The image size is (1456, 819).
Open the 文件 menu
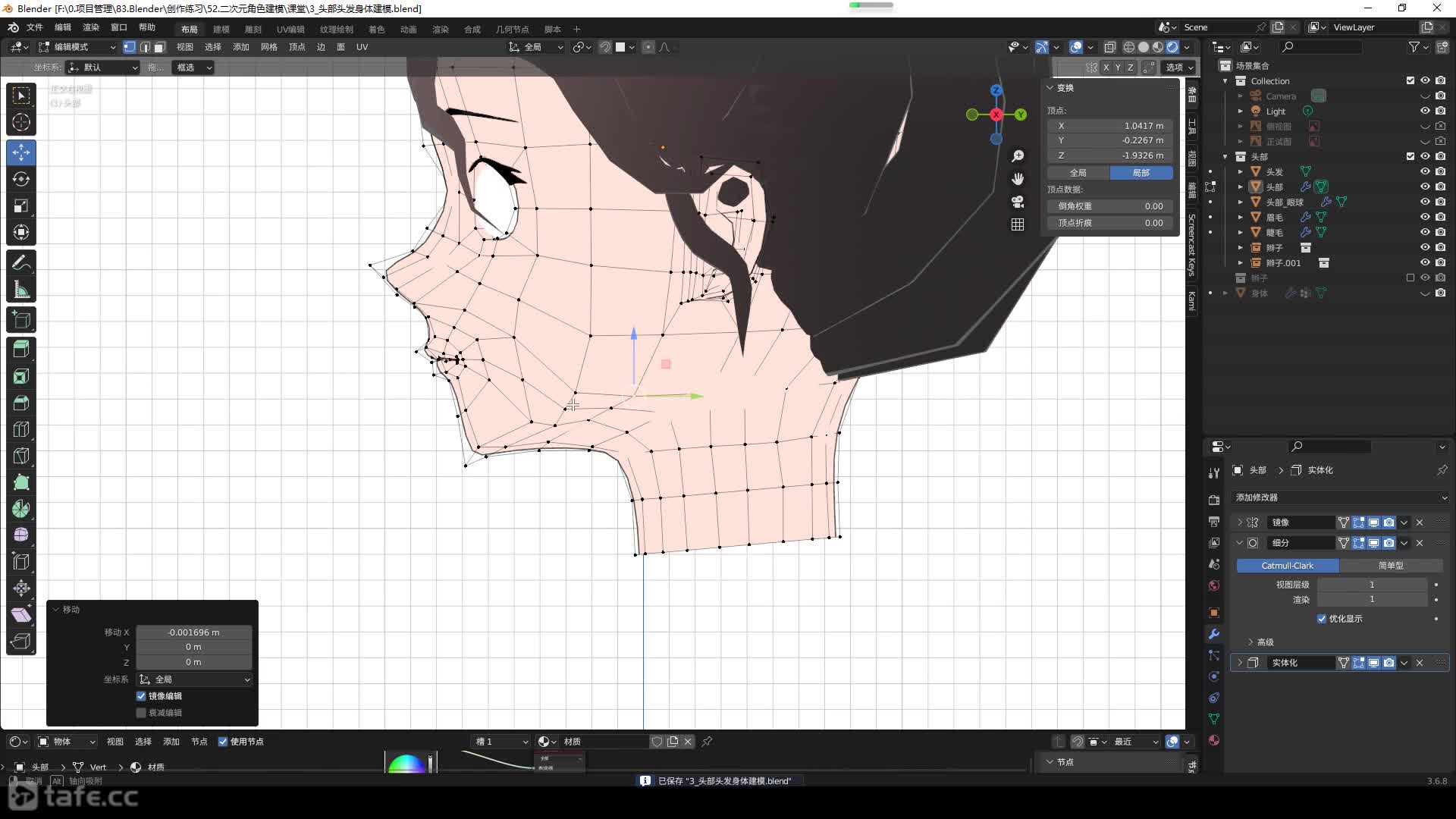tap(35, 27)
